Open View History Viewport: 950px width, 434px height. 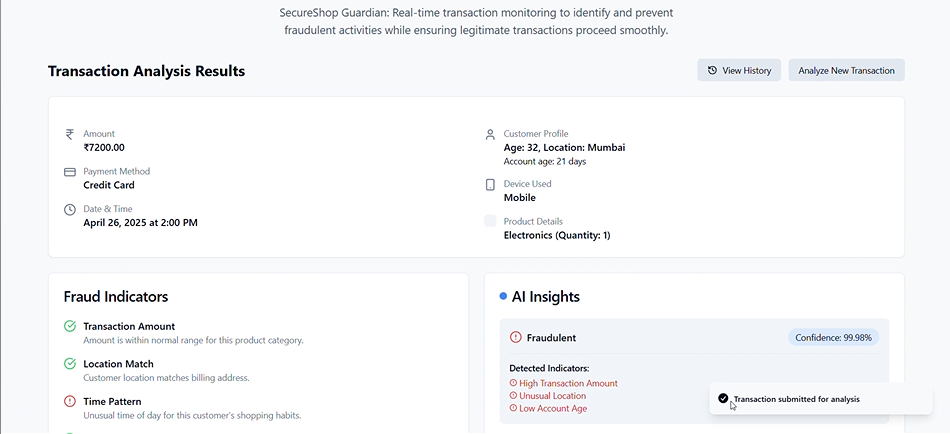click(x=739, y=70)
